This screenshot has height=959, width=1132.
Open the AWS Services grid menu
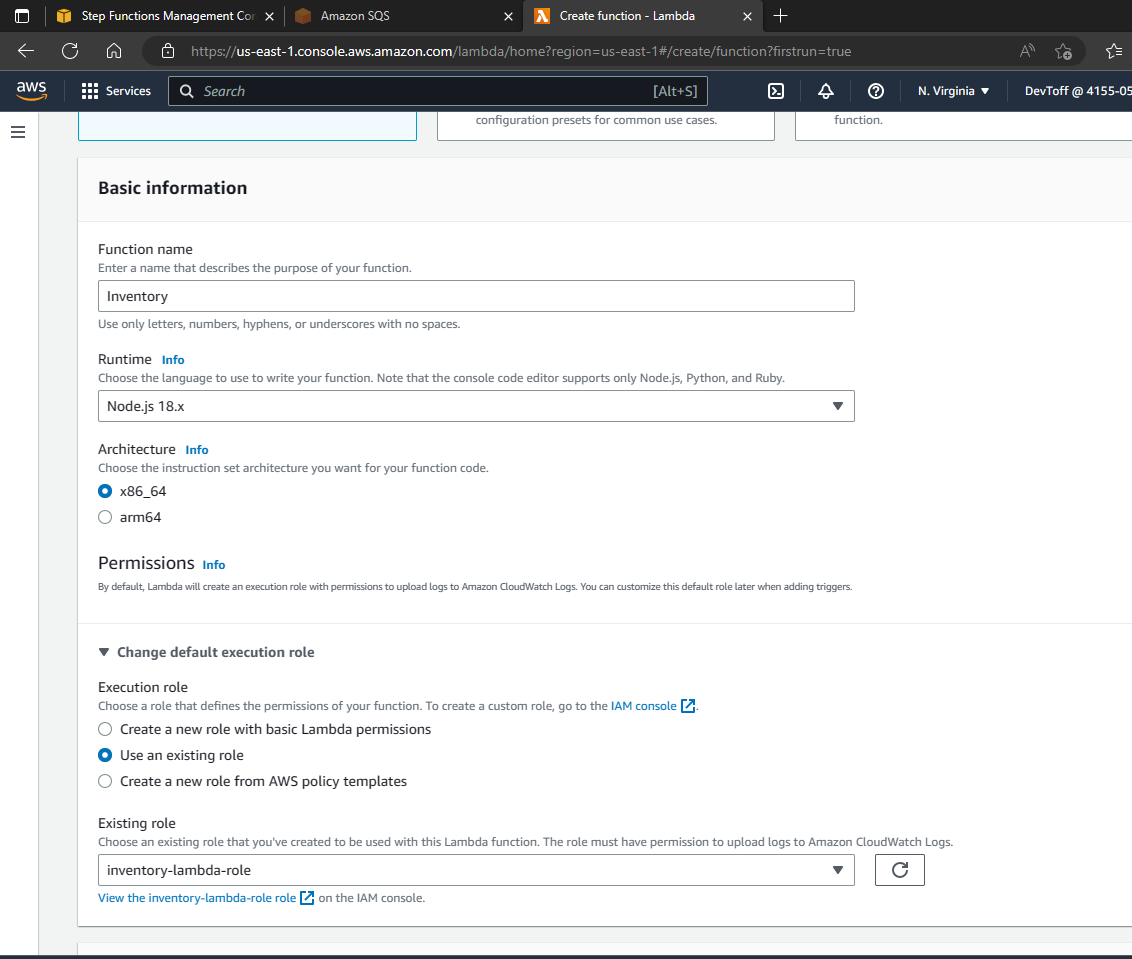tap(116, 91)
